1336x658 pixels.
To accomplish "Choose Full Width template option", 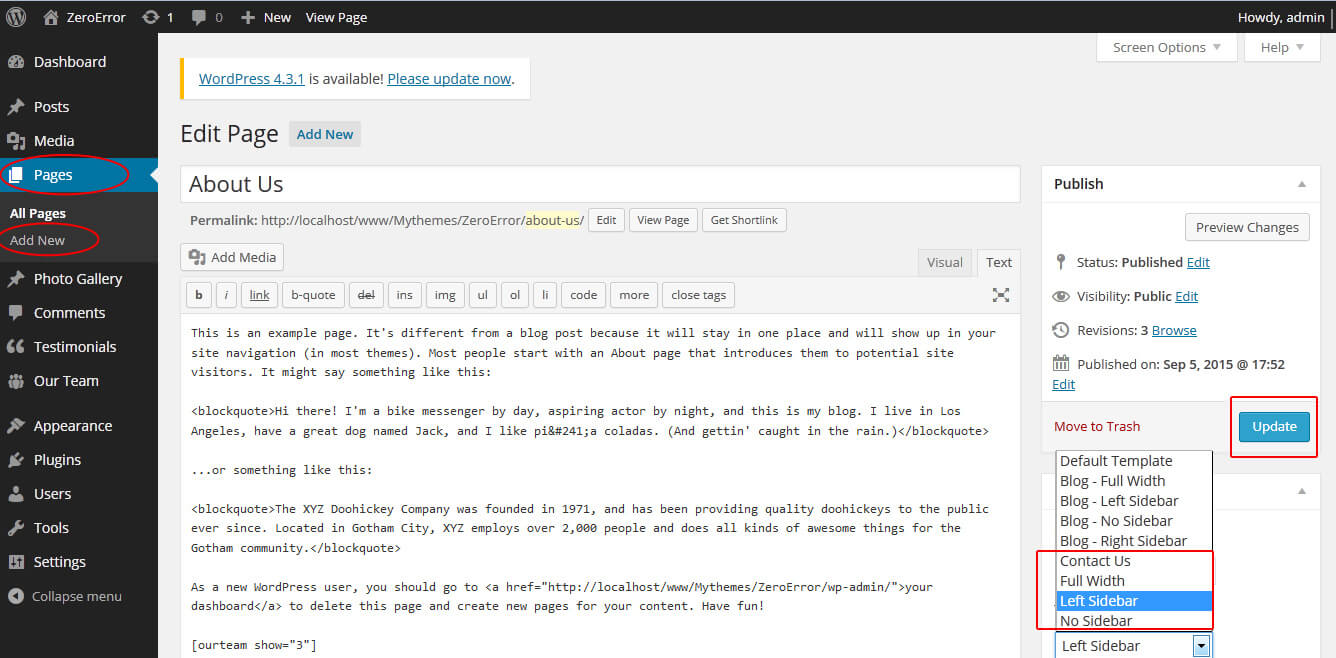I will pyautogui.click(x=1134, y=581).
